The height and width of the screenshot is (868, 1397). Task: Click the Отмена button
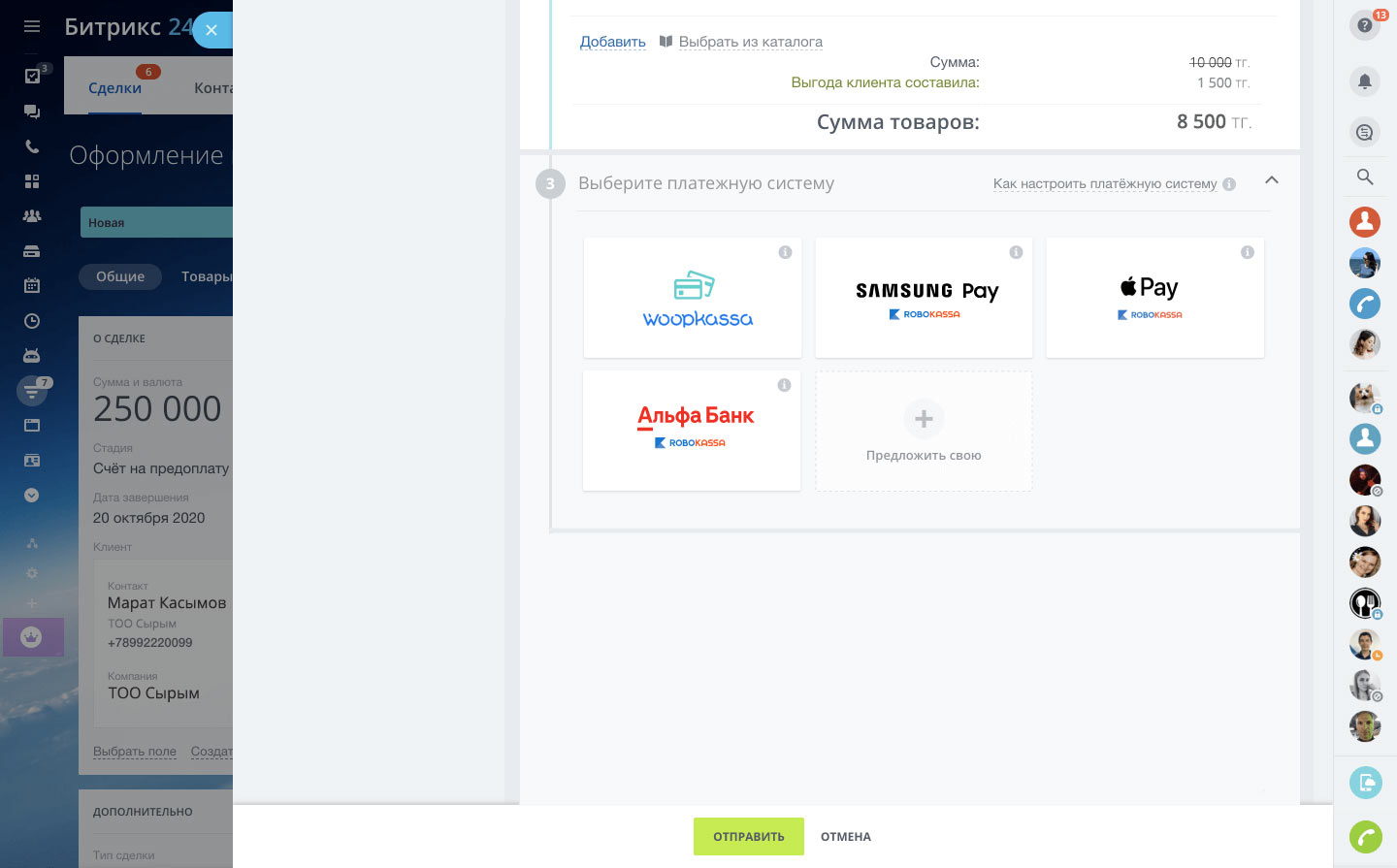[x=845, y=837]
